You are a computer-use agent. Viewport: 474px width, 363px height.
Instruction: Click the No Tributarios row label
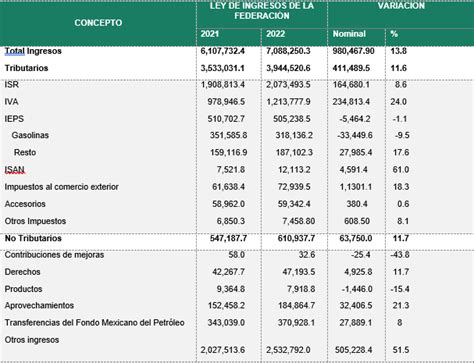point(33,238)
